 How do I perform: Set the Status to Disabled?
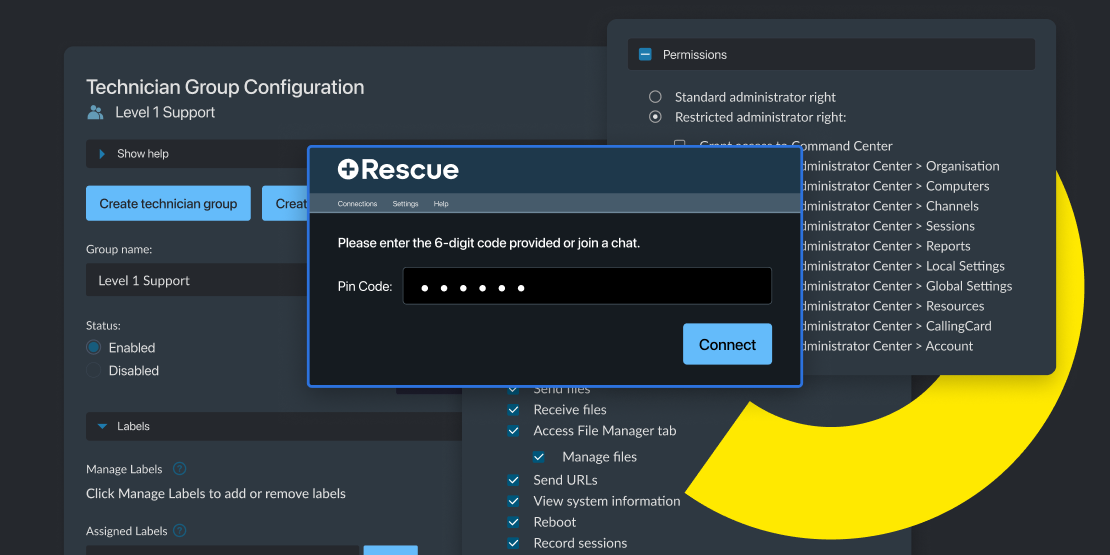93,370
